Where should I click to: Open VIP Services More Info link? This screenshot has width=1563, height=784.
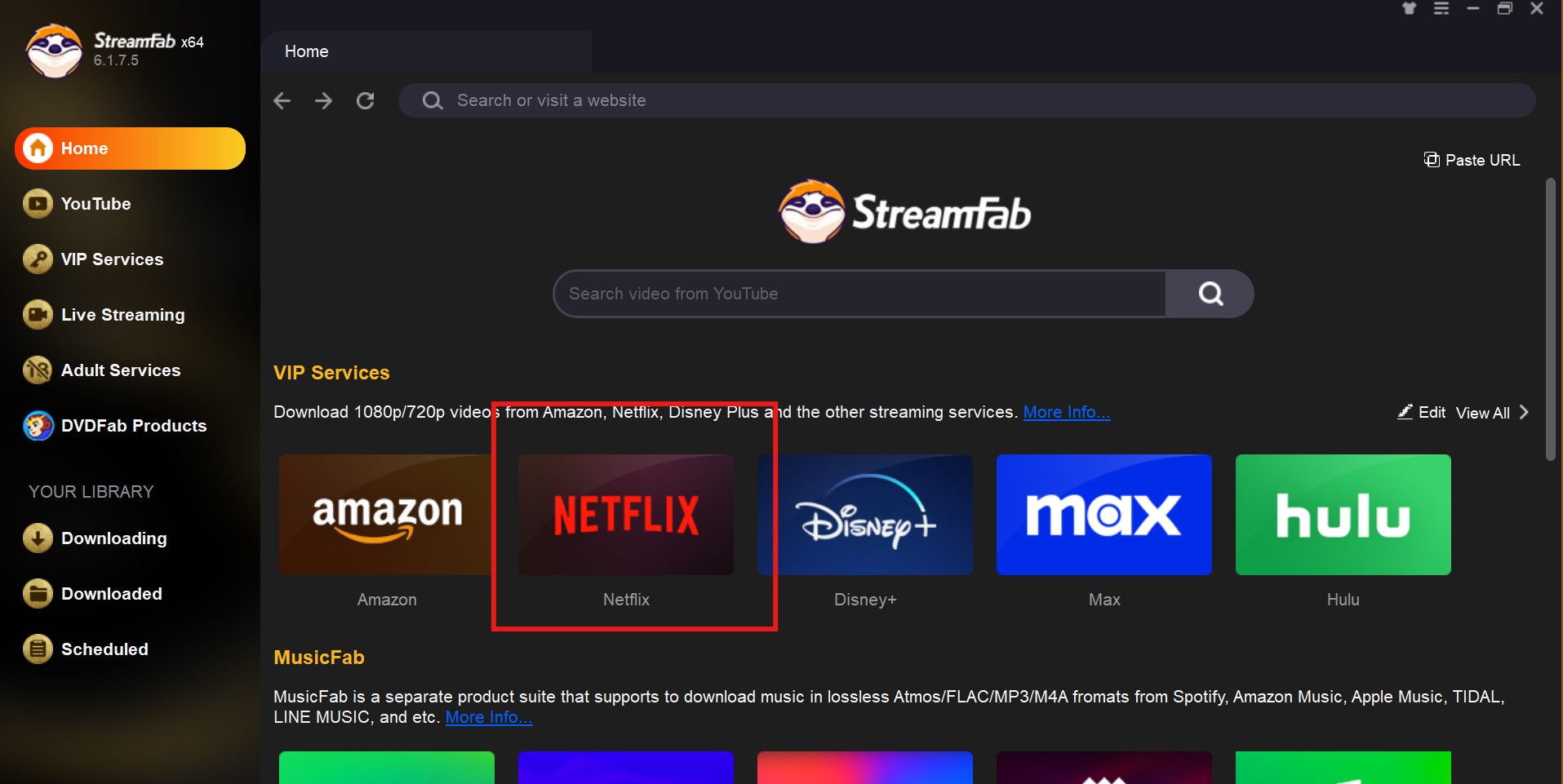pos(1067,412)
